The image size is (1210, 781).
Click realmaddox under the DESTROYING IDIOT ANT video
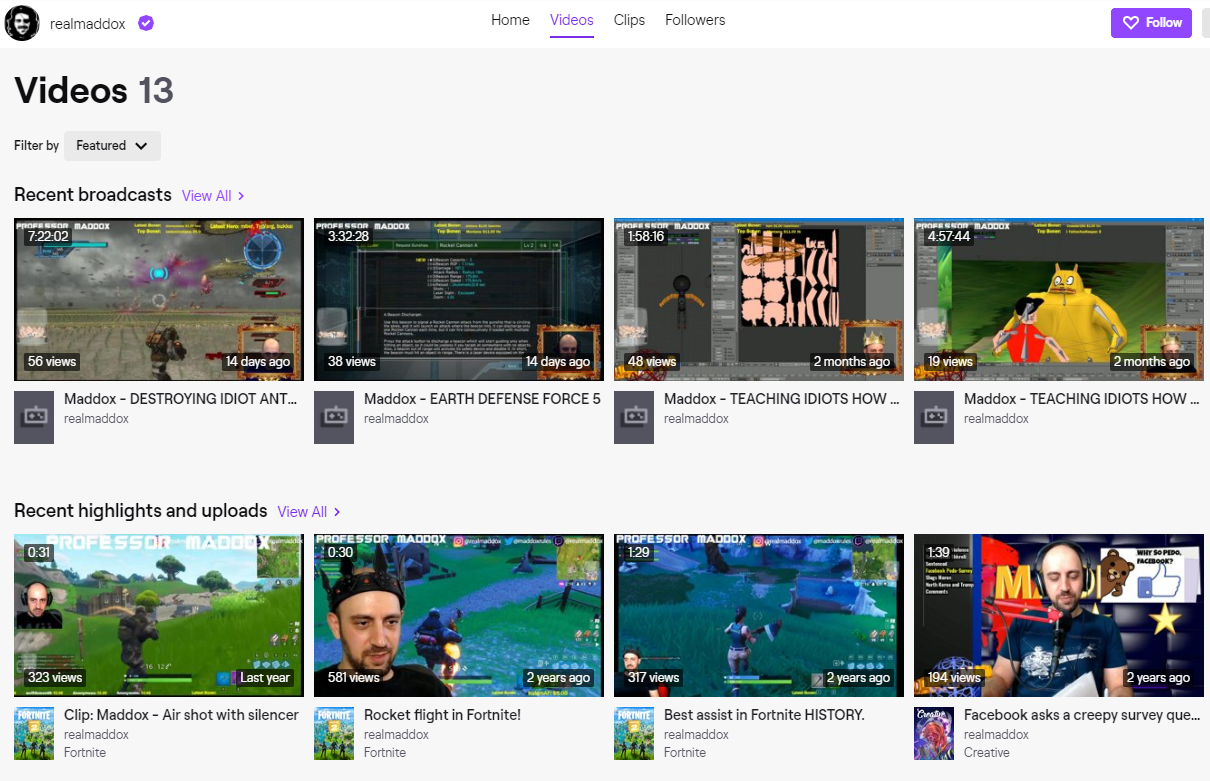[96, 419]
